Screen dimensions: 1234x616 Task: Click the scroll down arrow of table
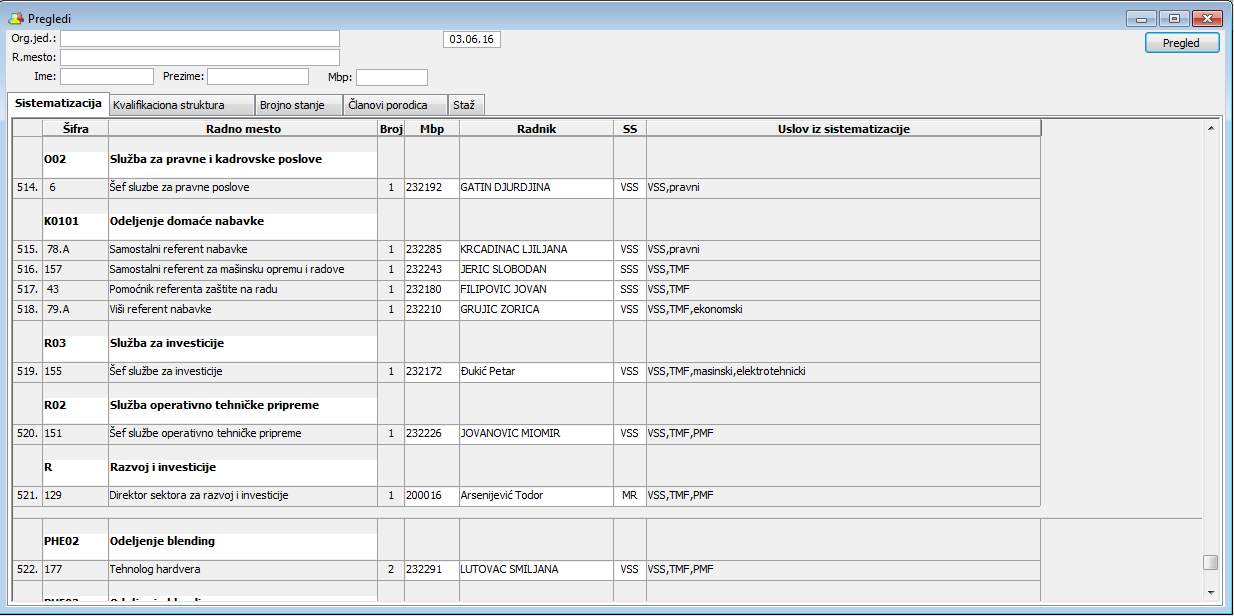[1210, 592]
